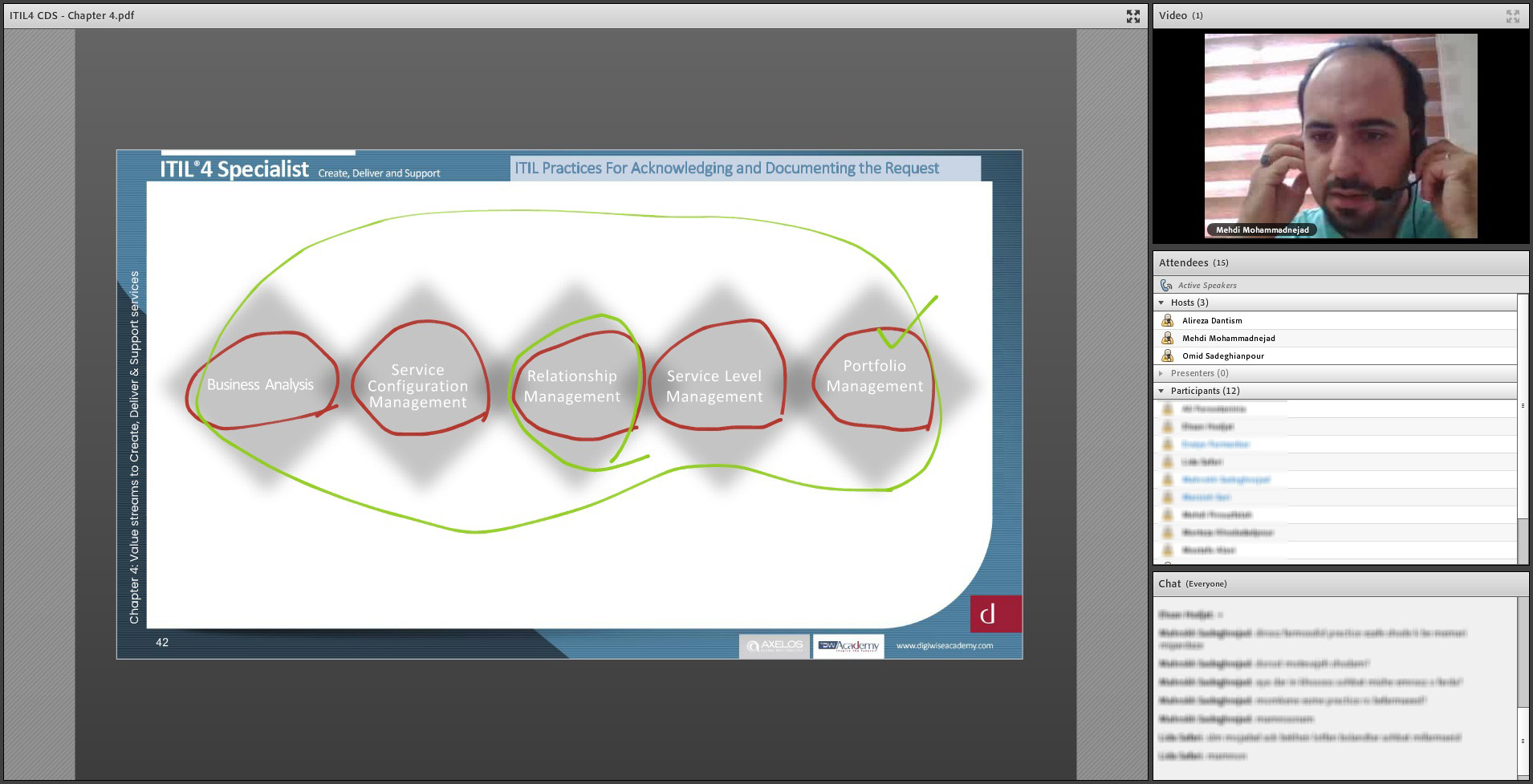Click the 'Active Speakers' label
The height and width of the screenshot is (784, 1533).
pyautogui.click(x=1207, y=285)
